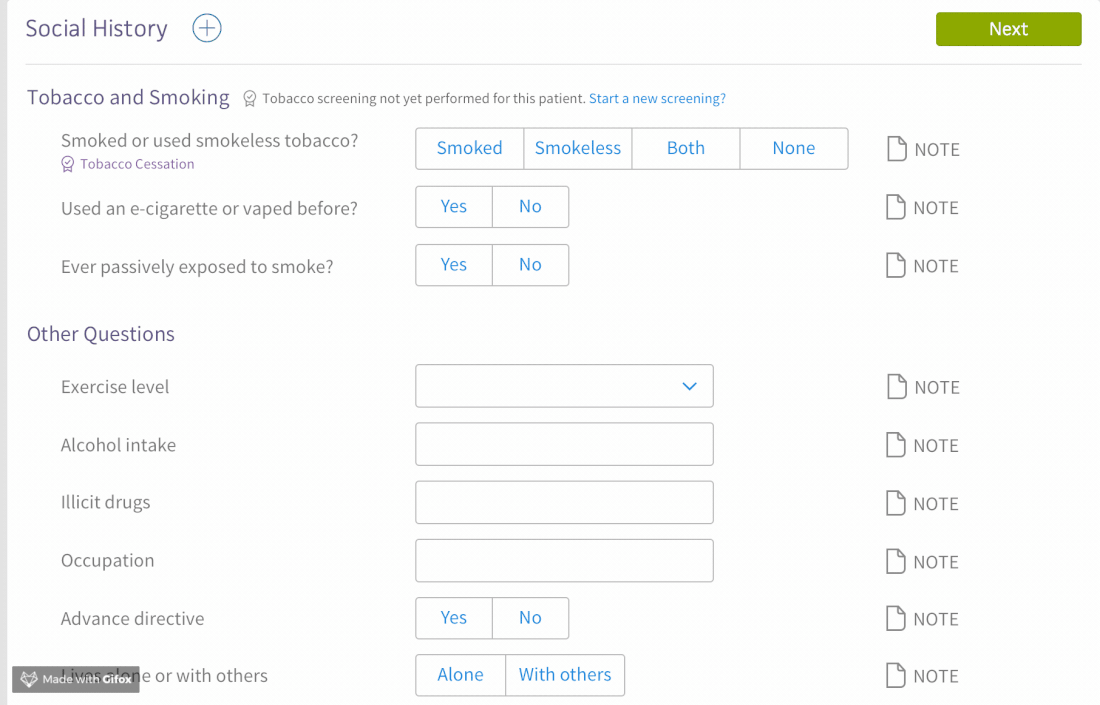This screenshot has width=1100, height=705.
Task: Open the NOTE icon for Occupation
Action: pos(896,561)
